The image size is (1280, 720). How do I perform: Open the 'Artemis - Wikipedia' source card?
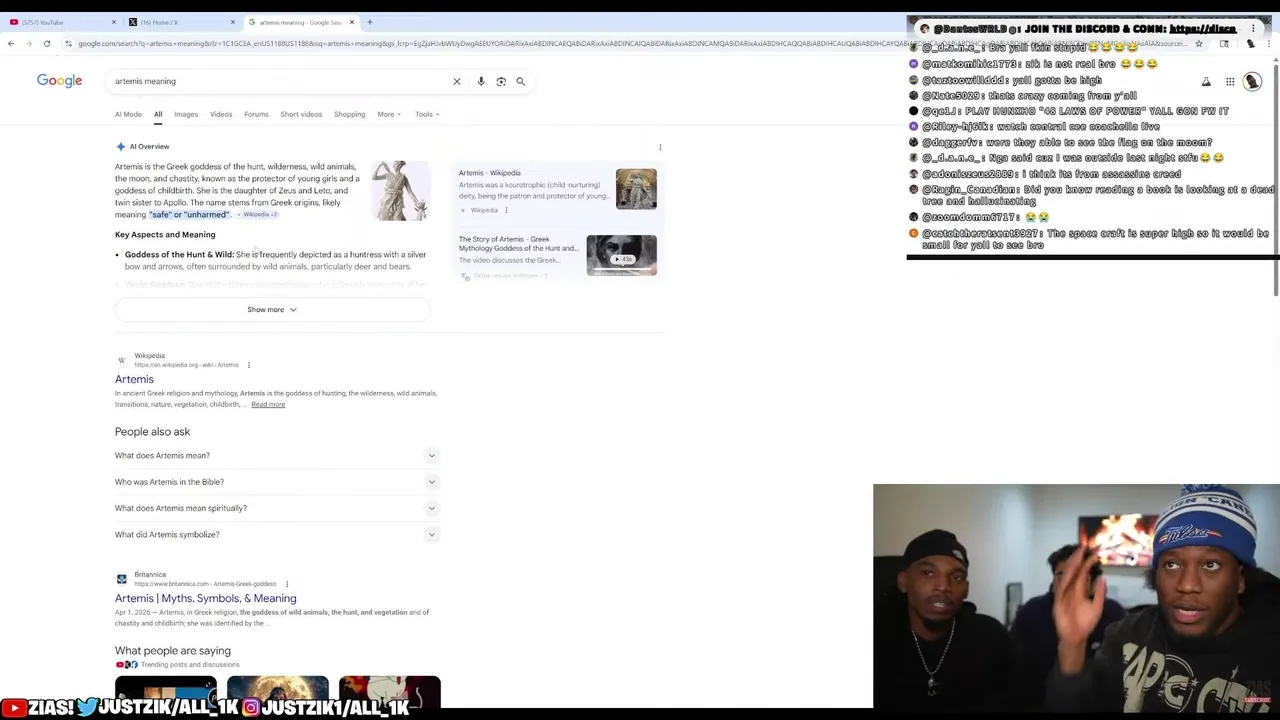[557, 192]
